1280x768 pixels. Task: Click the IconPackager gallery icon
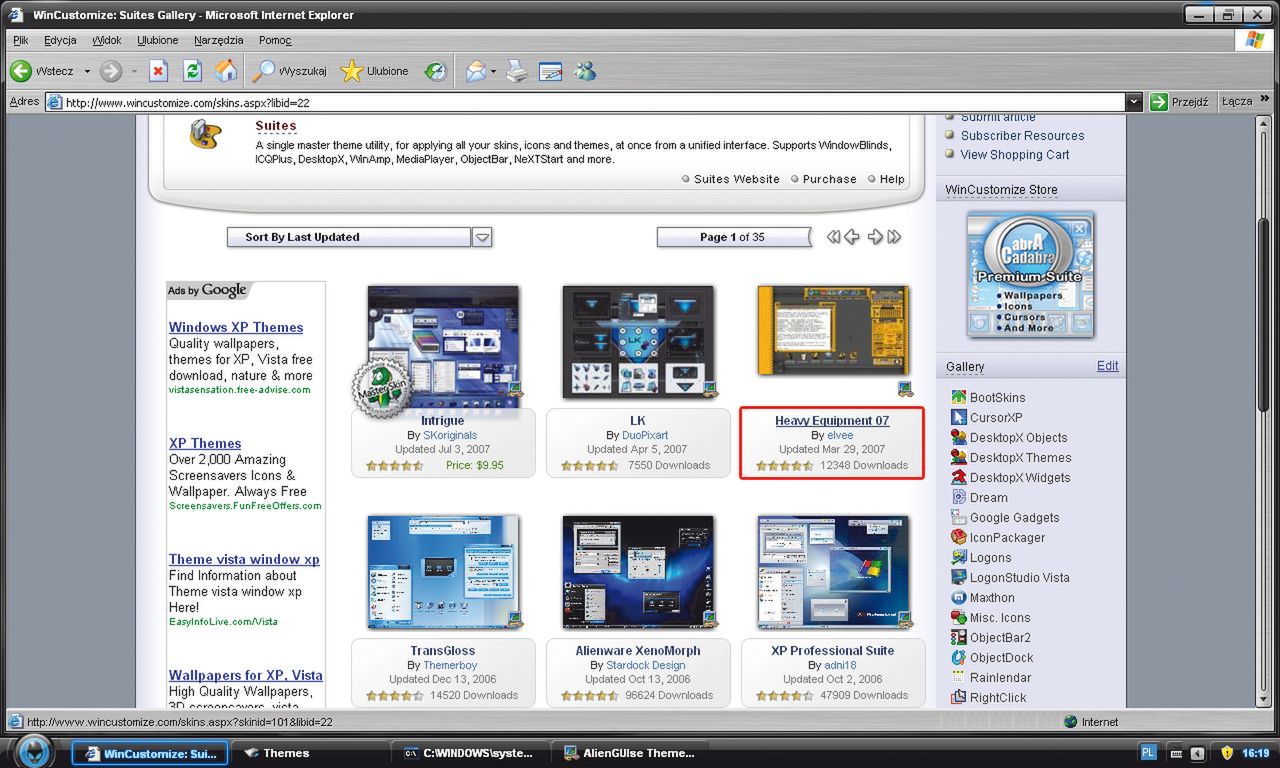(x=959, y=537)
